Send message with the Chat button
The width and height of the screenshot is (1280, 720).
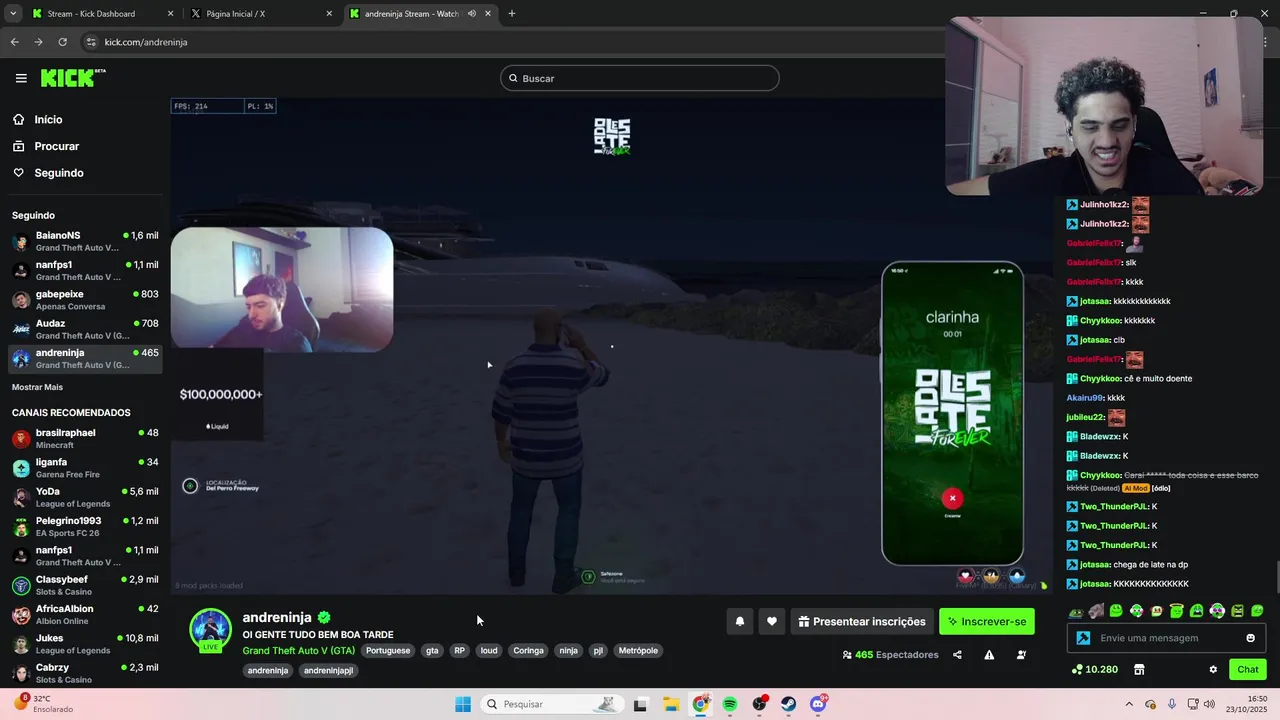click(x=1248, y=669)
